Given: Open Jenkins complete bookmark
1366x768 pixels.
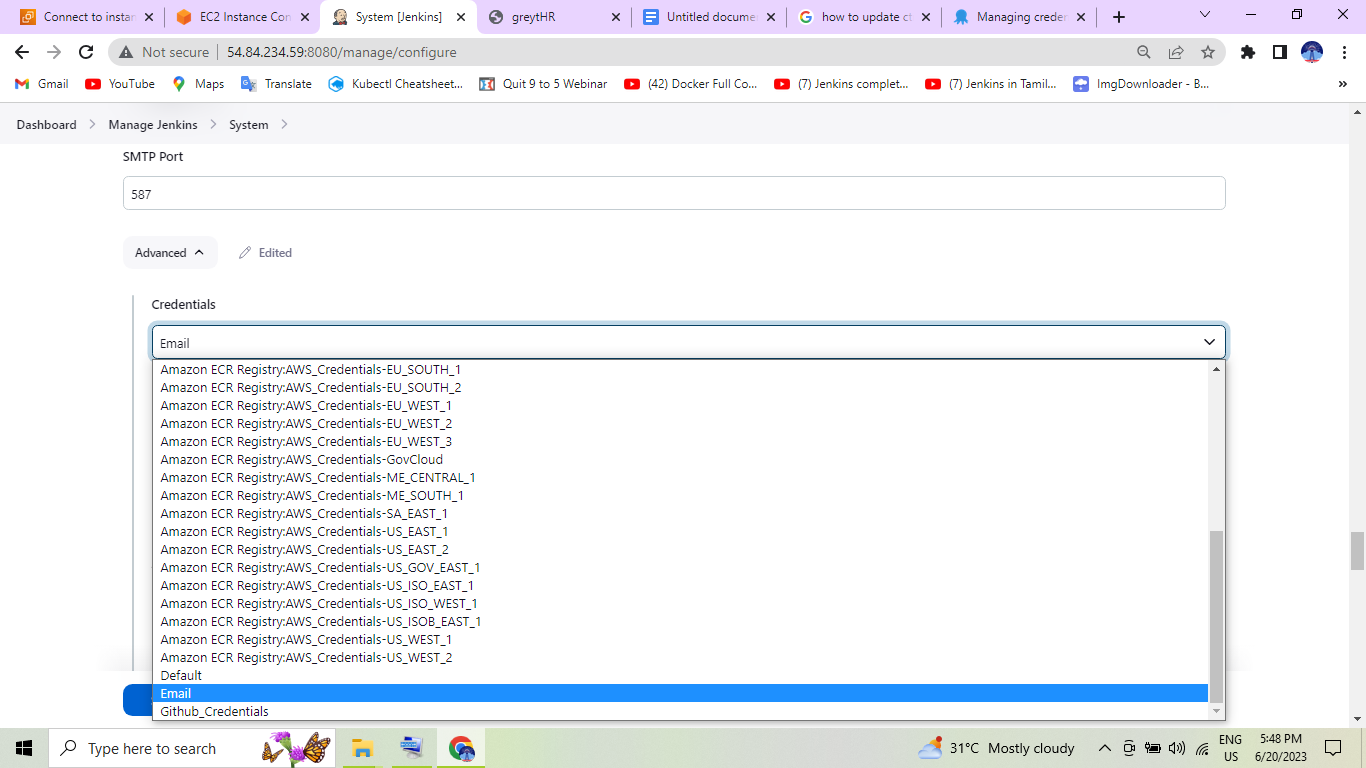Looking at the screenshot, I should click(x=842, y=84).
